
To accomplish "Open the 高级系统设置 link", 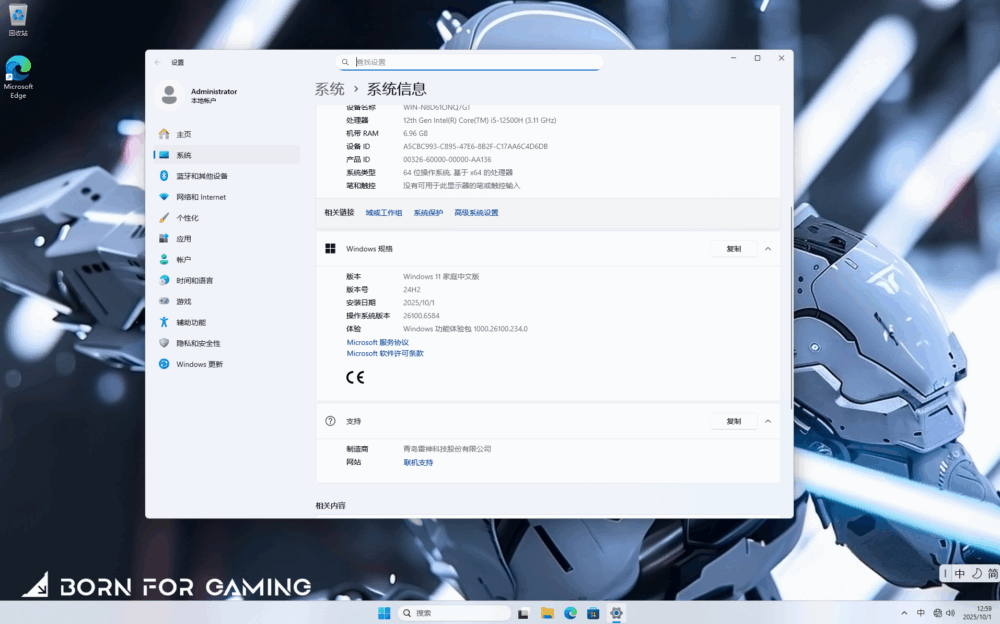I will (x=476, y=213).
